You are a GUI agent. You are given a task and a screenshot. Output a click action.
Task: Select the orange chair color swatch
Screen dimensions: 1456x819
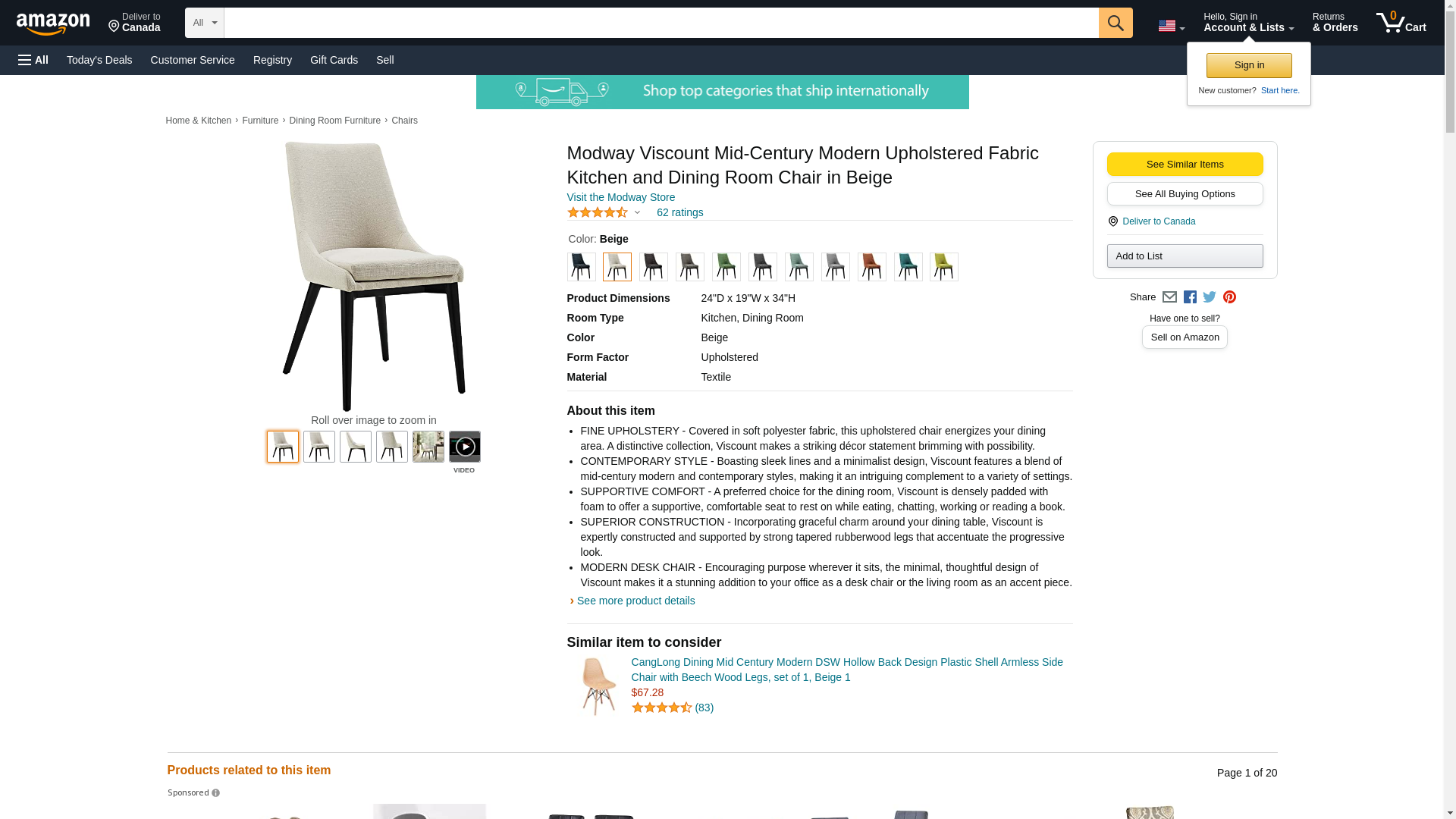871,267
